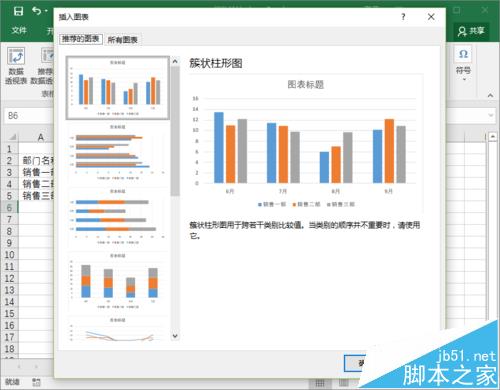Open the 文件 menu in Excel

click(19, 31)
